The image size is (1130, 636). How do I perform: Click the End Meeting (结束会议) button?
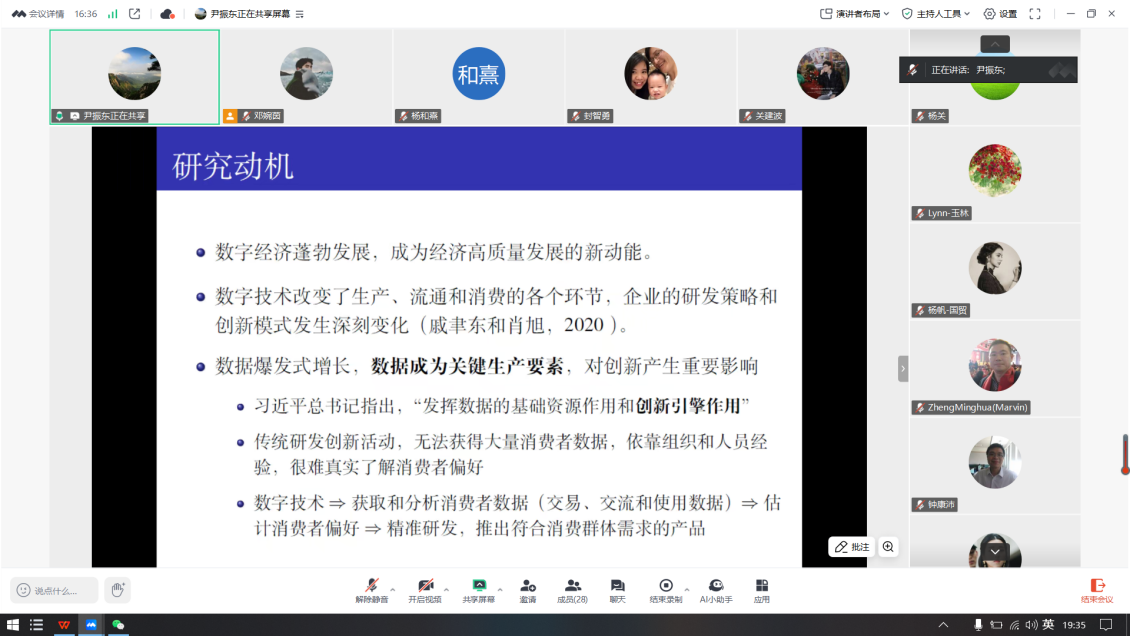coord(1097,588)
